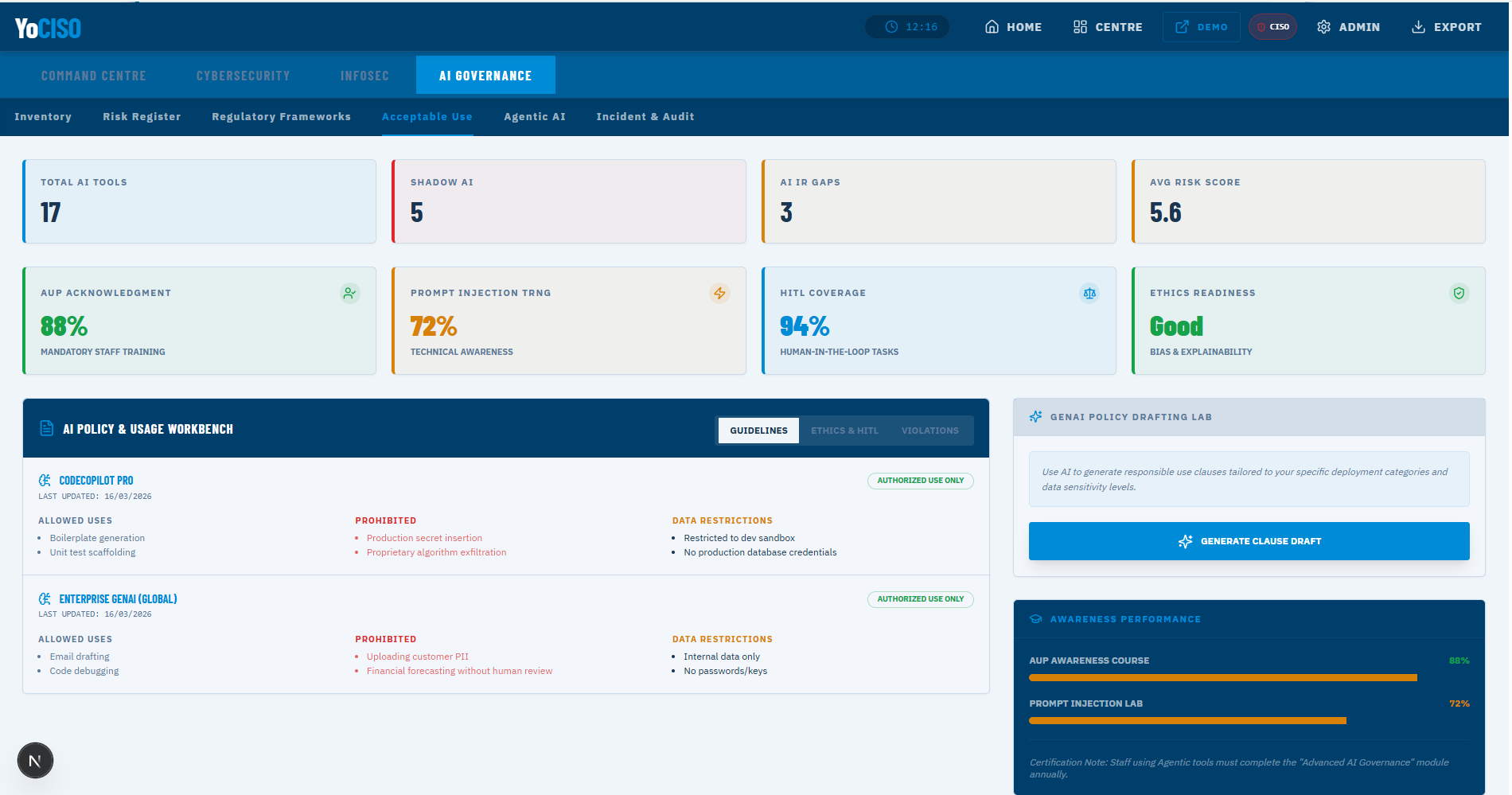Click 'Financial forecasting without human review' text

click(x=459, y=671)
